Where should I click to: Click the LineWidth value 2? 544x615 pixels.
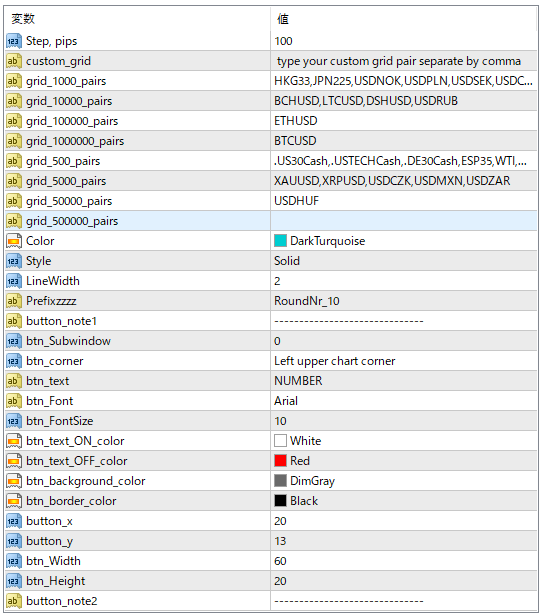tap(277, 281)
